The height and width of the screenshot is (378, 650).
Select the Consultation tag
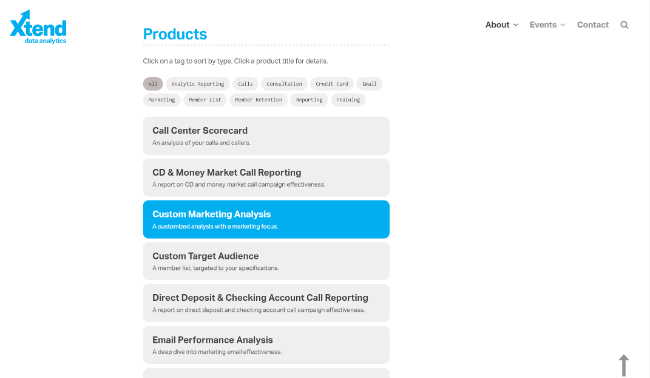(x=284, y=84)
